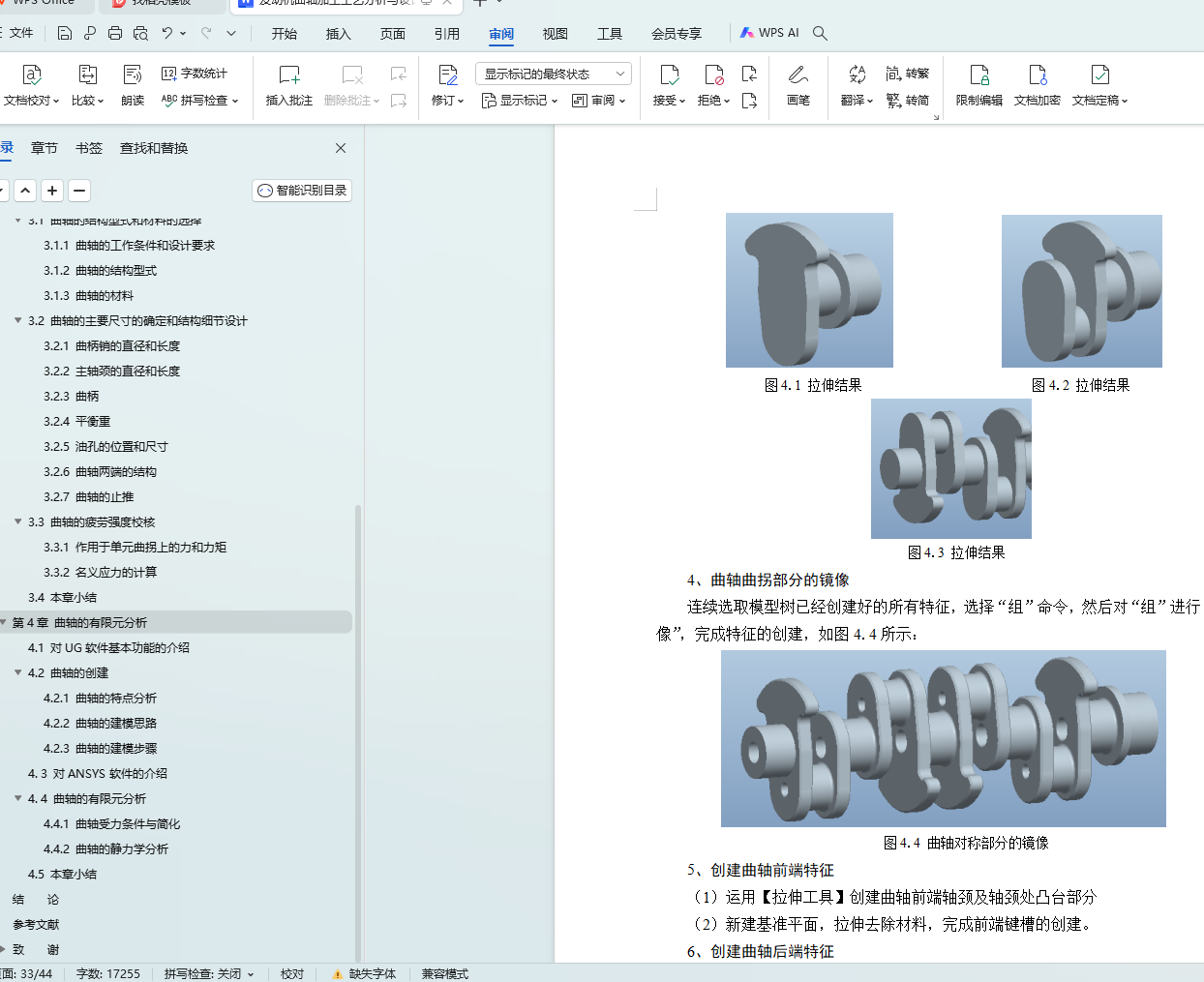The width and height of the screenshot is (1204, 982).
Task: Open the 显示标记 dropdown
Action: [520, 101]
